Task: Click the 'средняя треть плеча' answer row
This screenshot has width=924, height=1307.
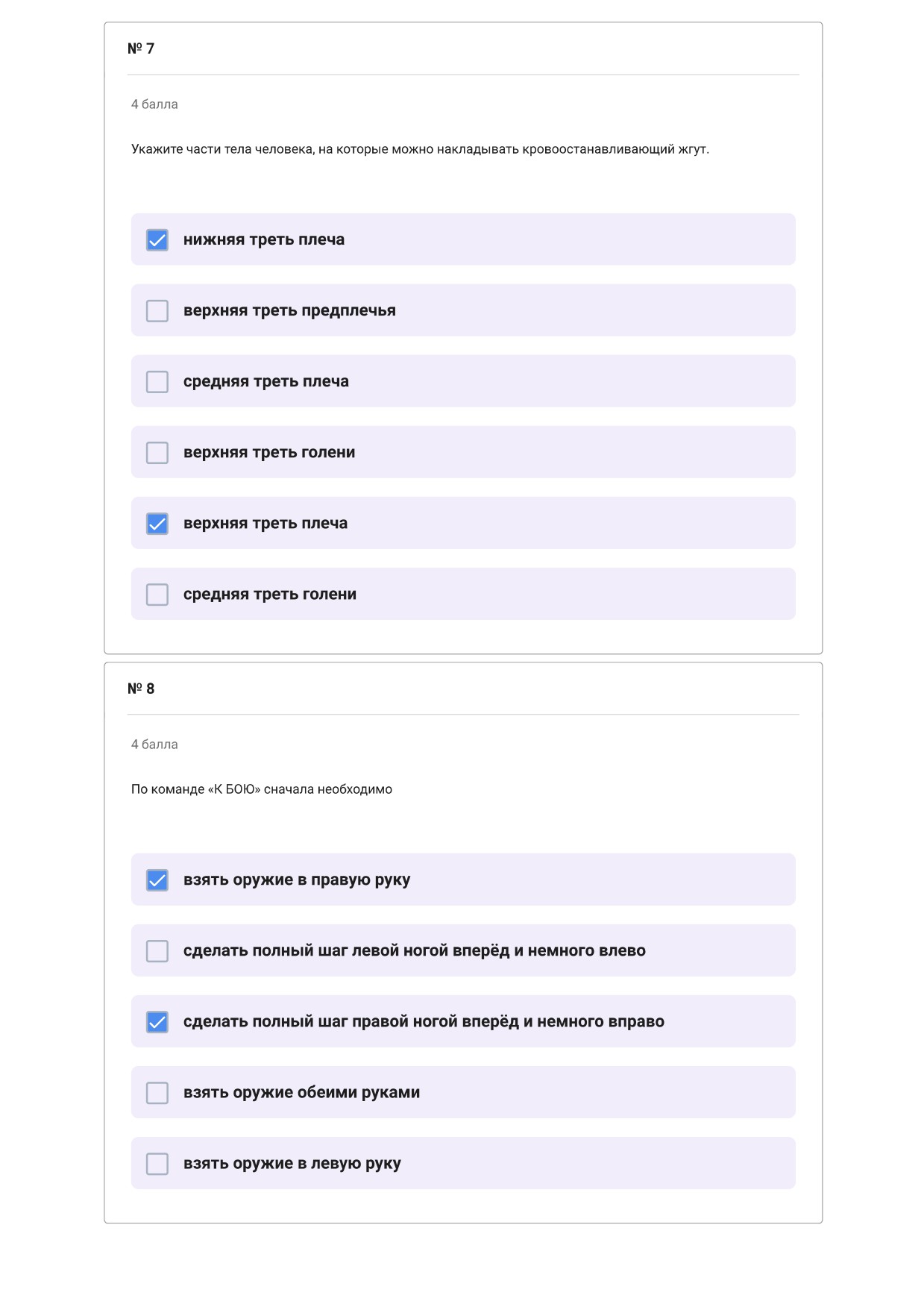Action: coord(463,381)
